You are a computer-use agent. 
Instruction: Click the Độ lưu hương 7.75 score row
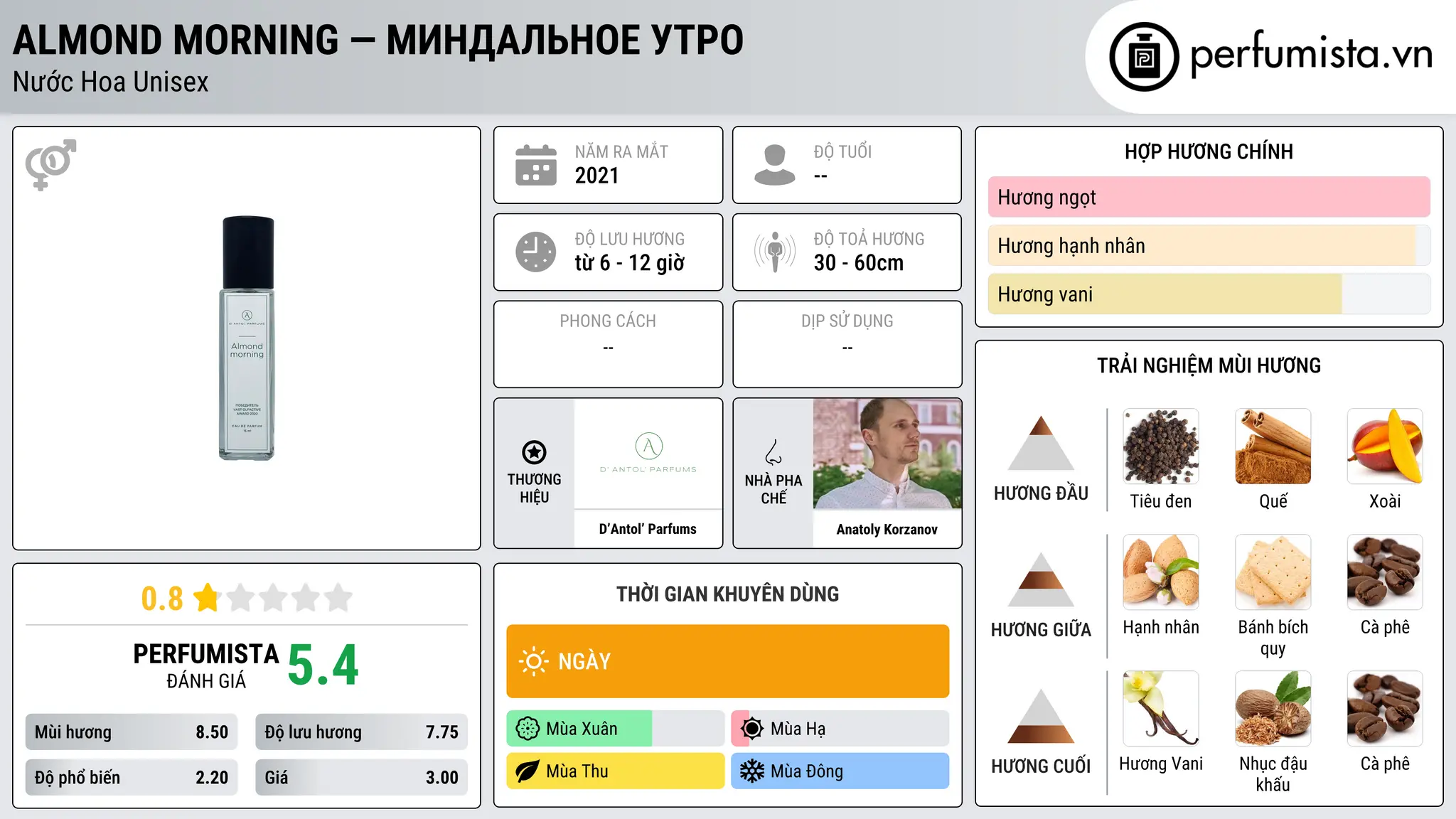361,732
